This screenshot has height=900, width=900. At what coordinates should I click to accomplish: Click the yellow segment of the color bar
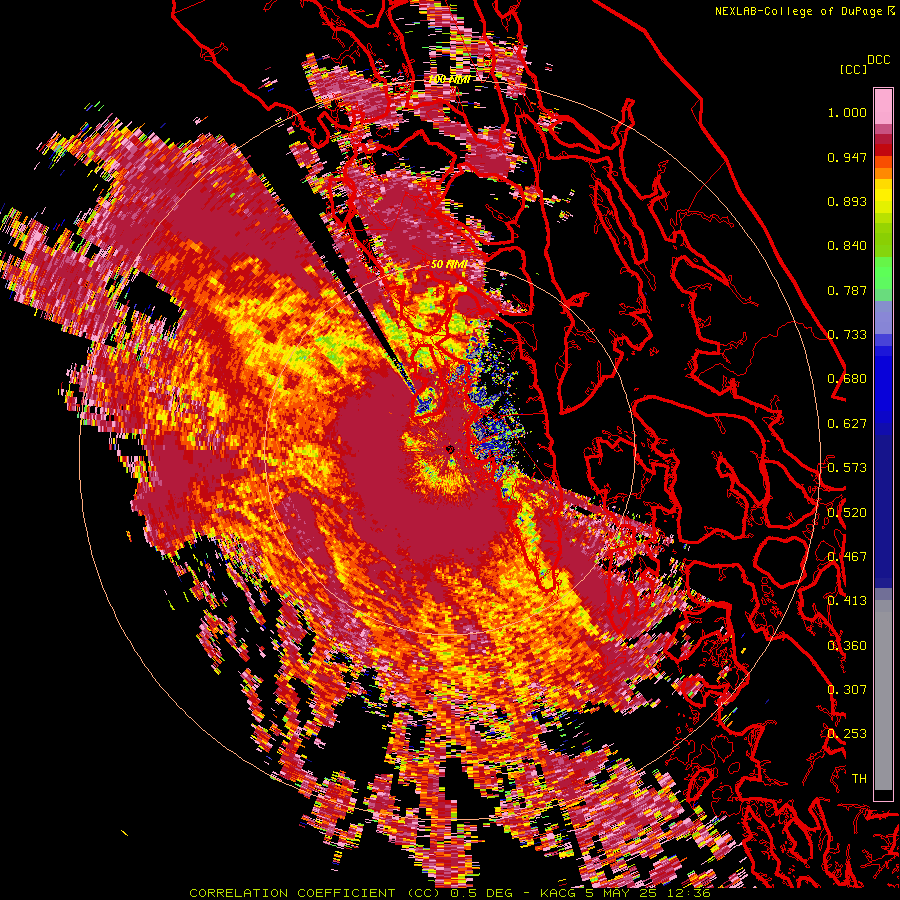click(883, 197)
